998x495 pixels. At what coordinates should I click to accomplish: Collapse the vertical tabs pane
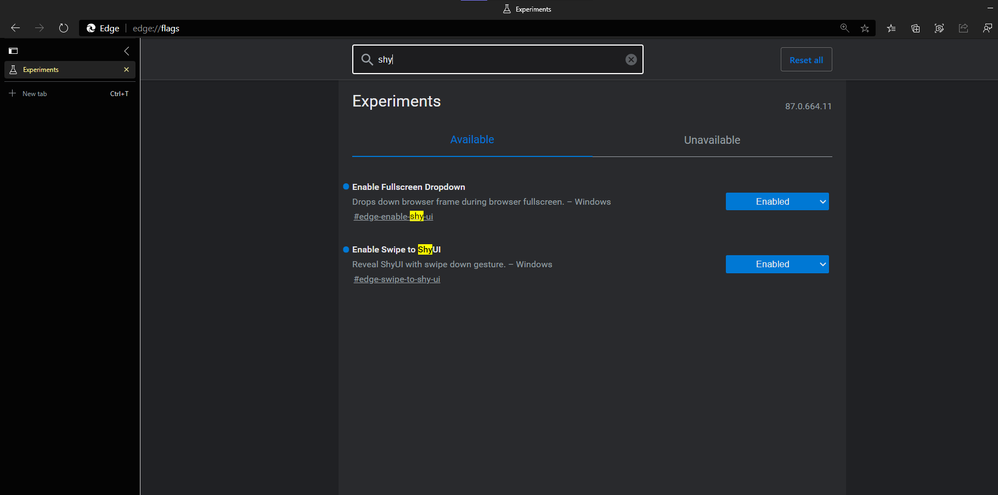(126, 51)
